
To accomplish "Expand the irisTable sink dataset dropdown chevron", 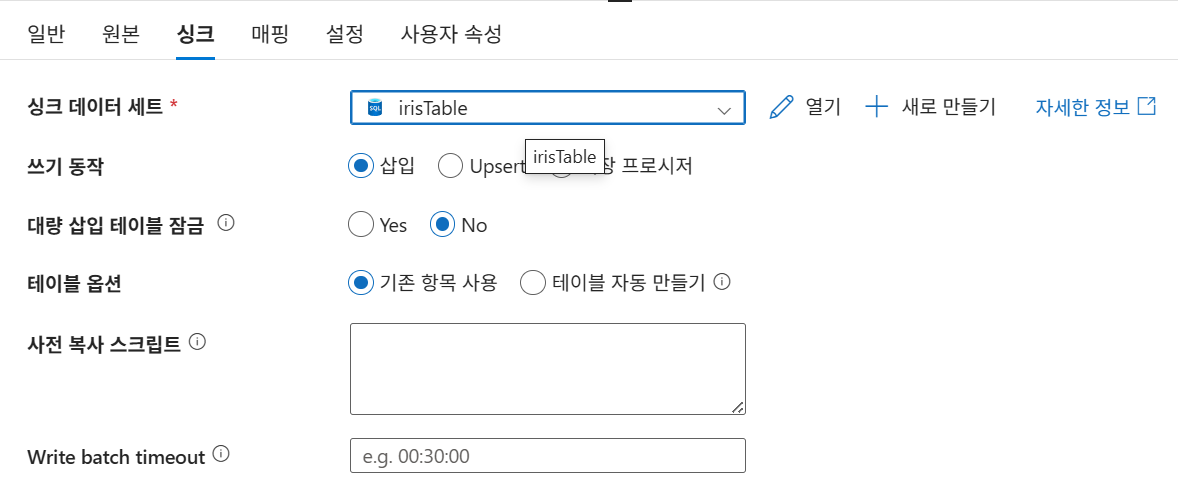I will (x=725, y=109).
